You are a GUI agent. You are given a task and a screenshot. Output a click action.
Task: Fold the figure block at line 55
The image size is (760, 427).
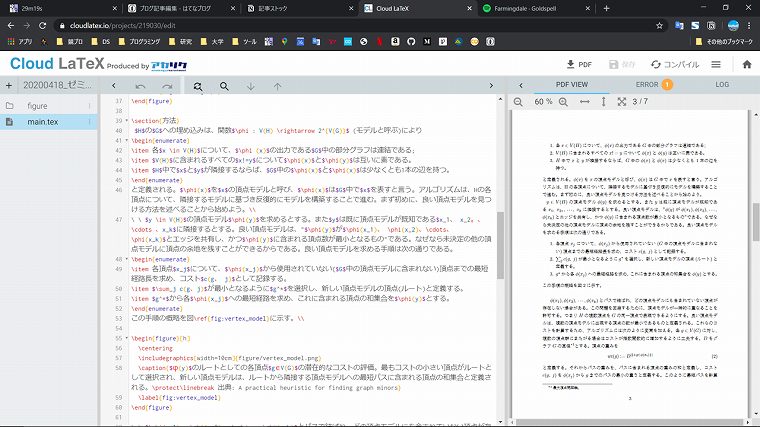tap(127, 338)
